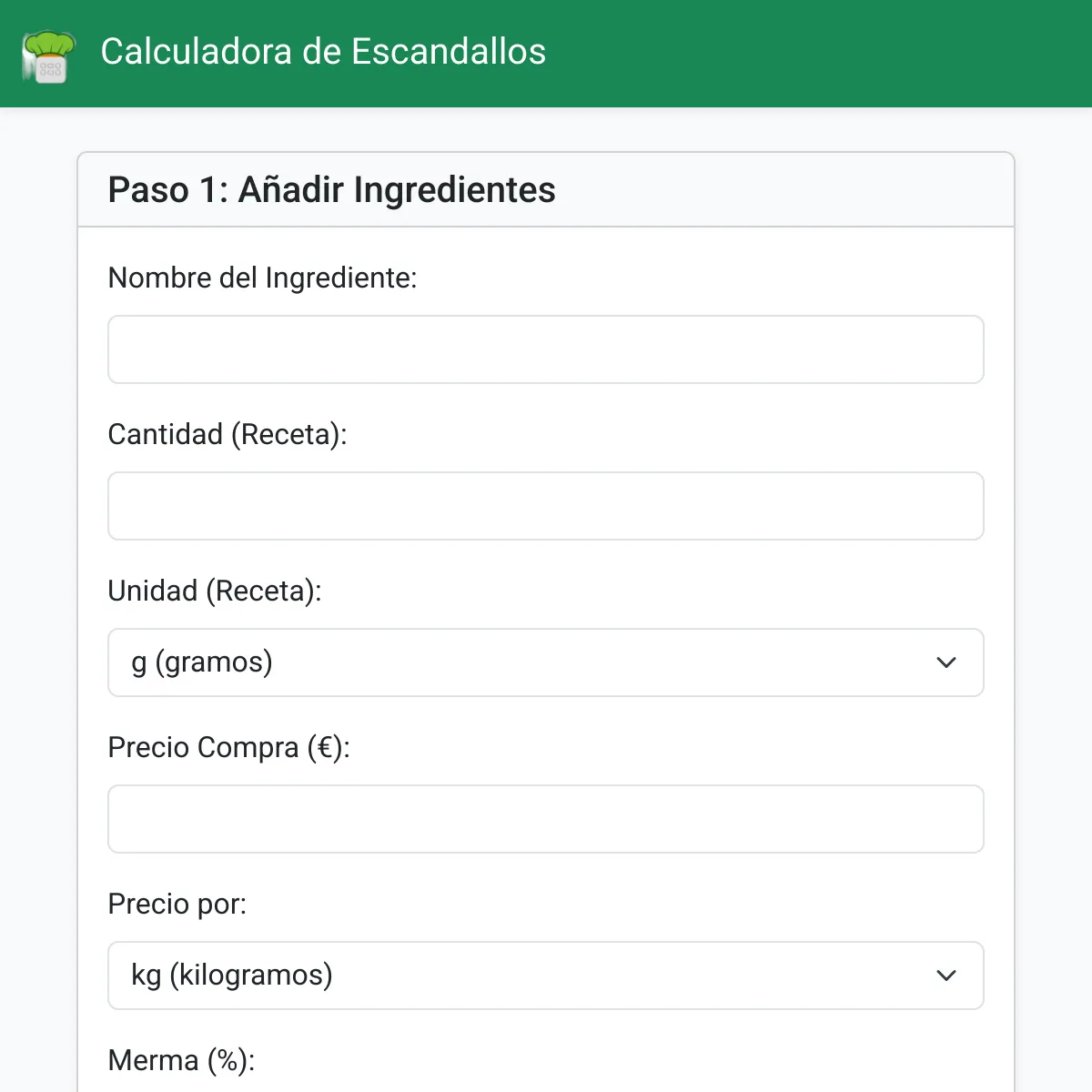Click empty space in the green header bar
The width and height of the screenshot is (1092, 1092).
pos(819,53)
